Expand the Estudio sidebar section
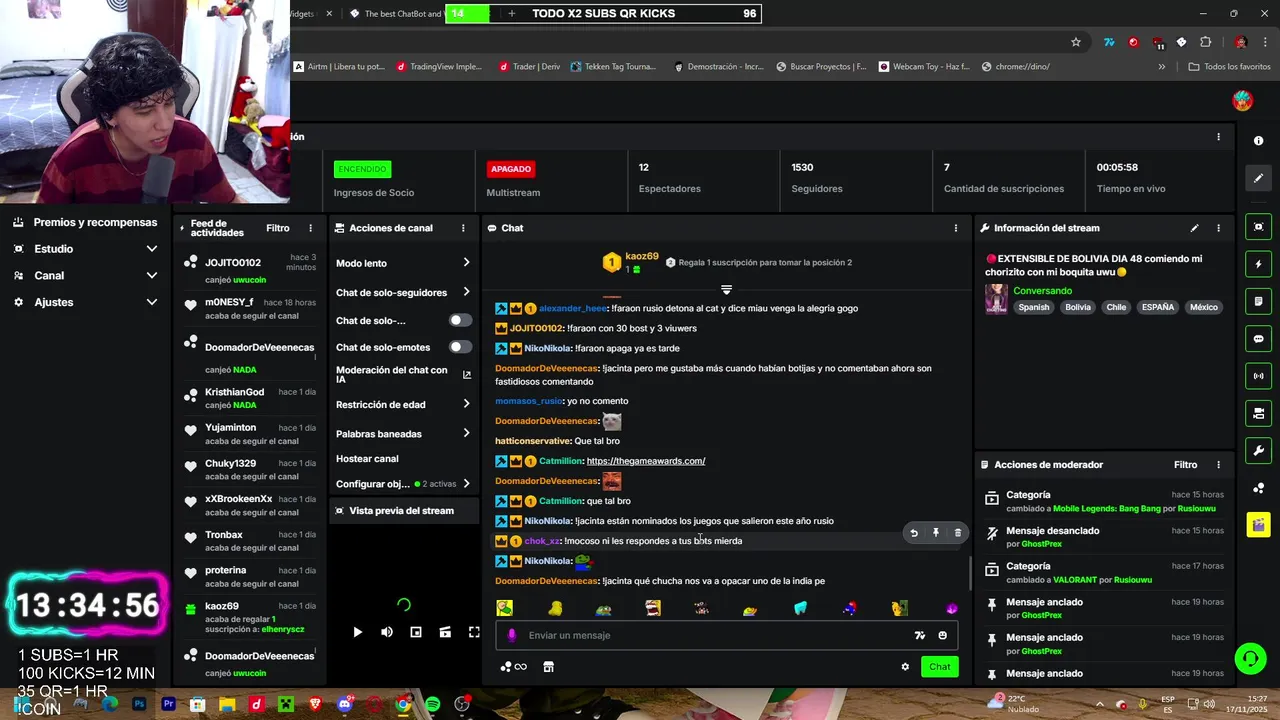The image size is (1280, 720). click(x=84, y=249)
